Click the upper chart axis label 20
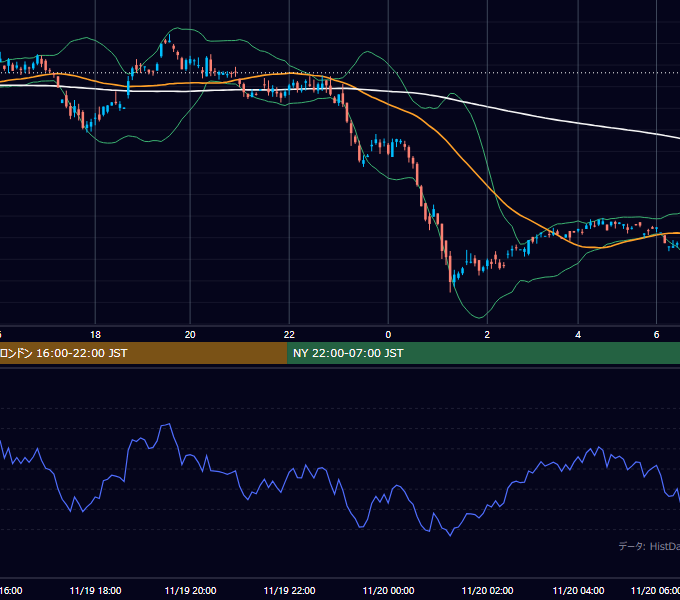The height and width of the screenshot is (600, 680). (x=190, y=335)
